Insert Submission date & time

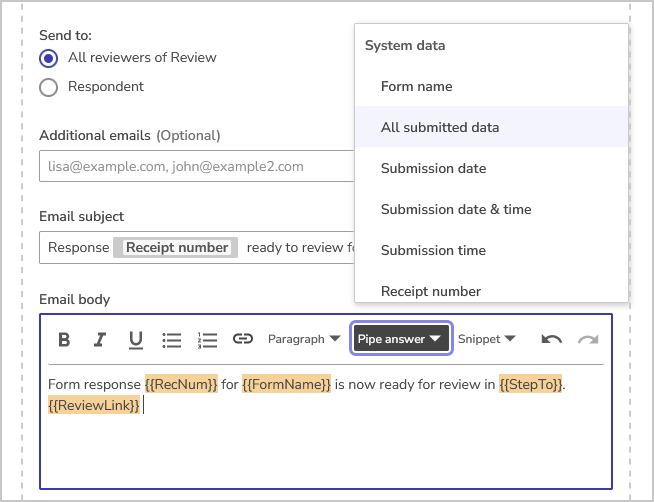tap(491, 209)
